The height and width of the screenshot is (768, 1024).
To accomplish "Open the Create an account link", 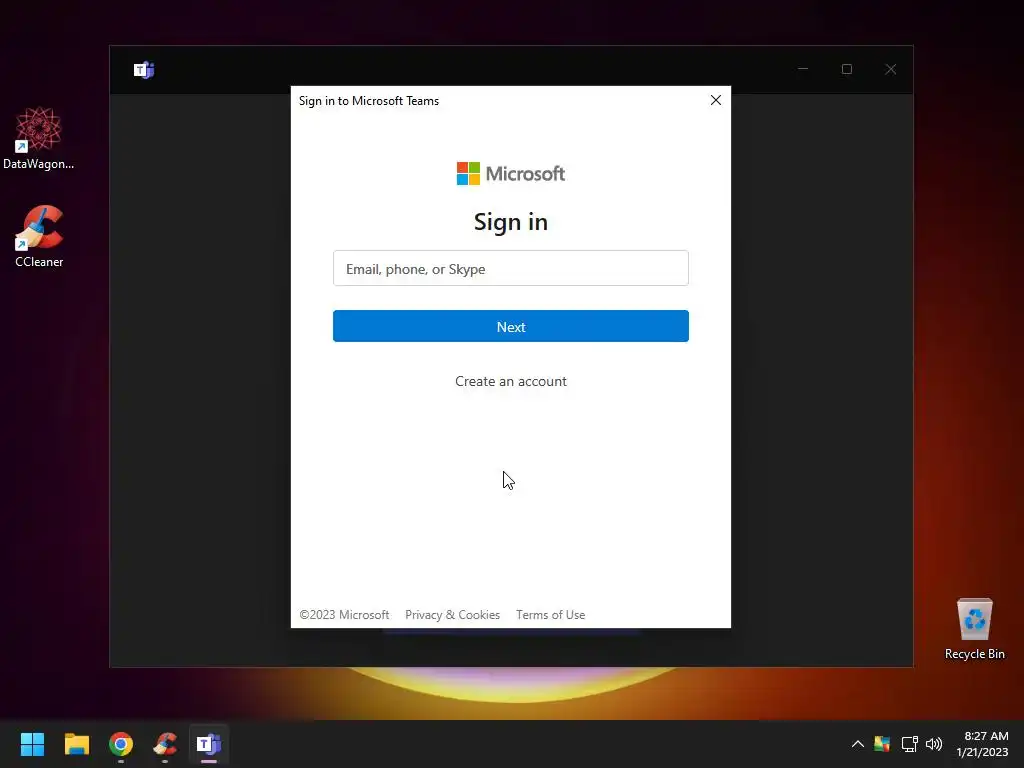I will 511,381.
